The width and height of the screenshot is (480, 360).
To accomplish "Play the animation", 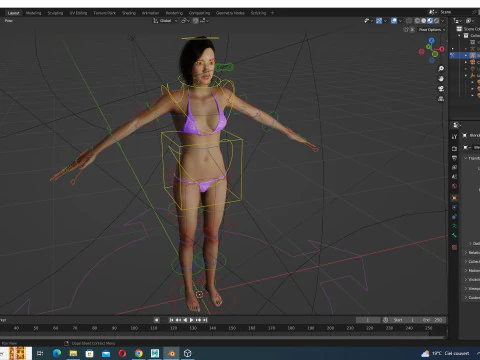I will click(x=192, y=320).
